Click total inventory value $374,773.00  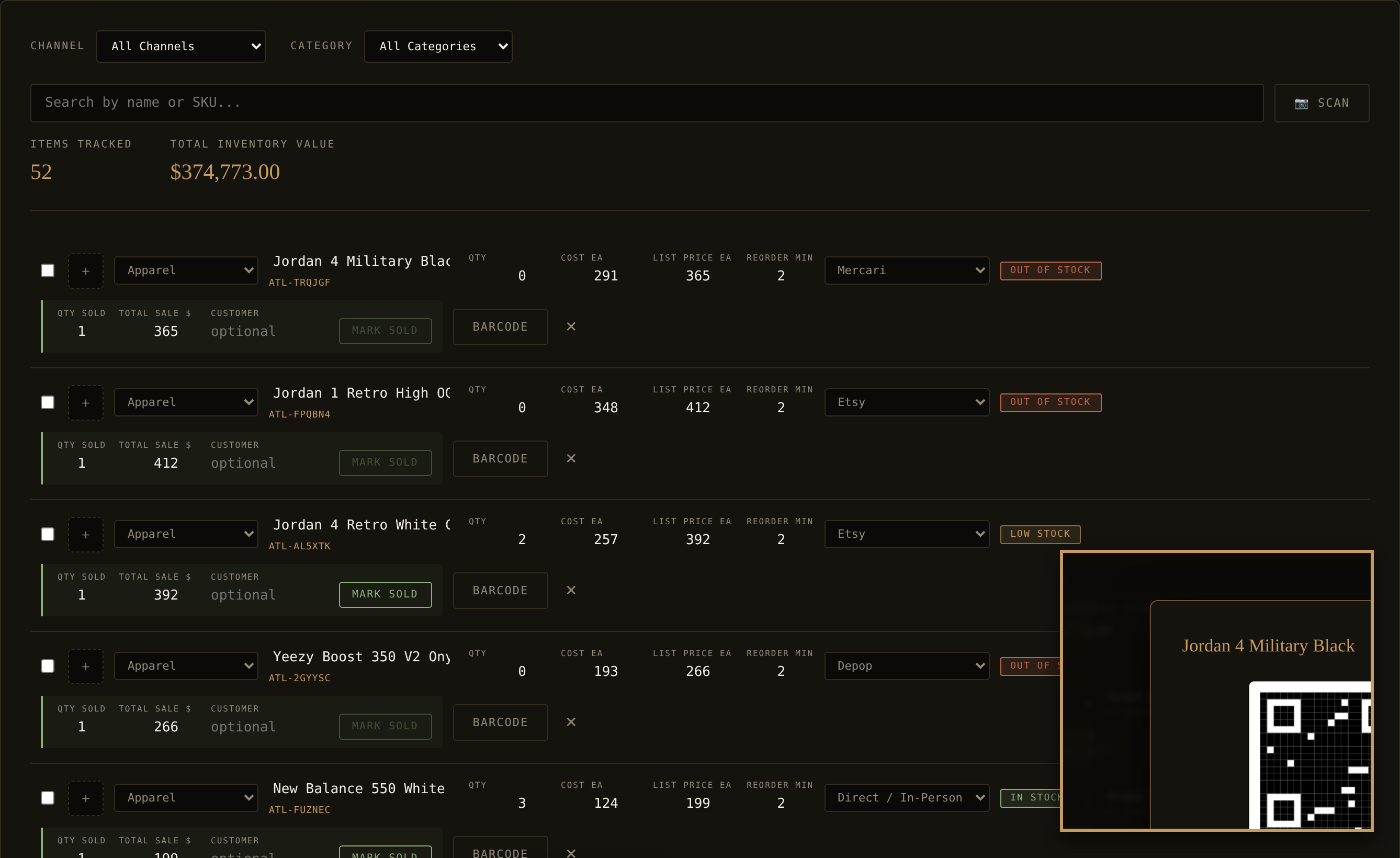[x=225, y=172]
